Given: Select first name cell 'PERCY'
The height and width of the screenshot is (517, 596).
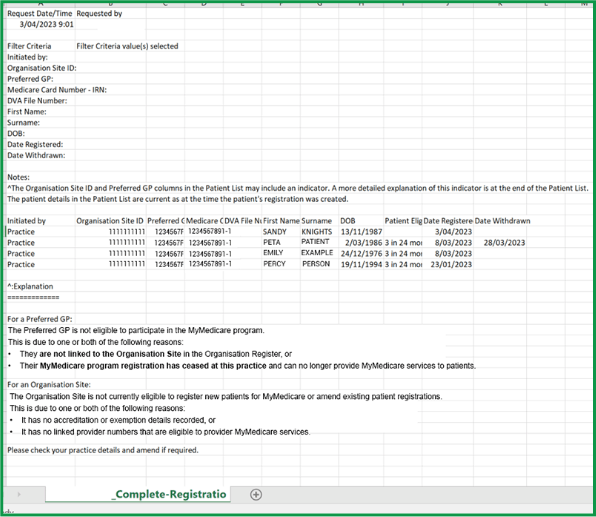Looking at the screenshot, I should coord(274,264).
